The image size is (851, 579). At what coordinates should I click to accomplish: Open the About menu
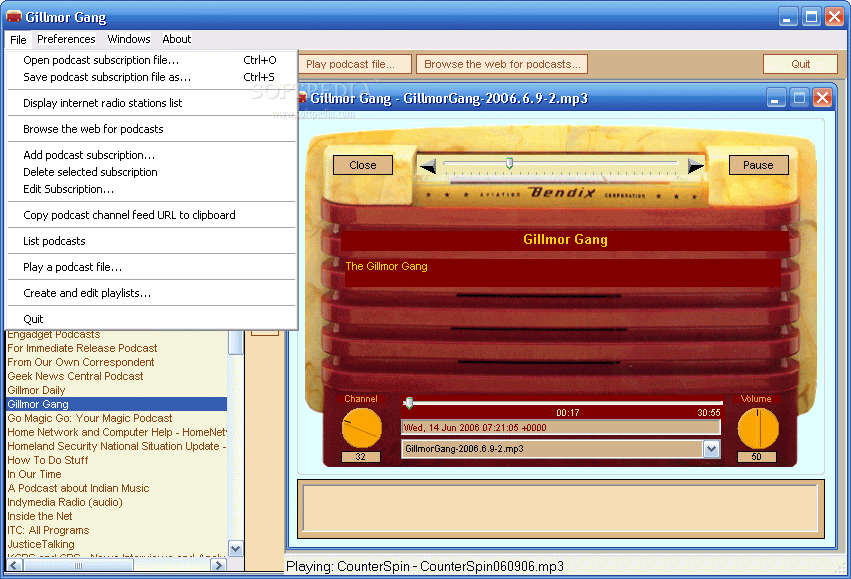[x=176, y=39]
